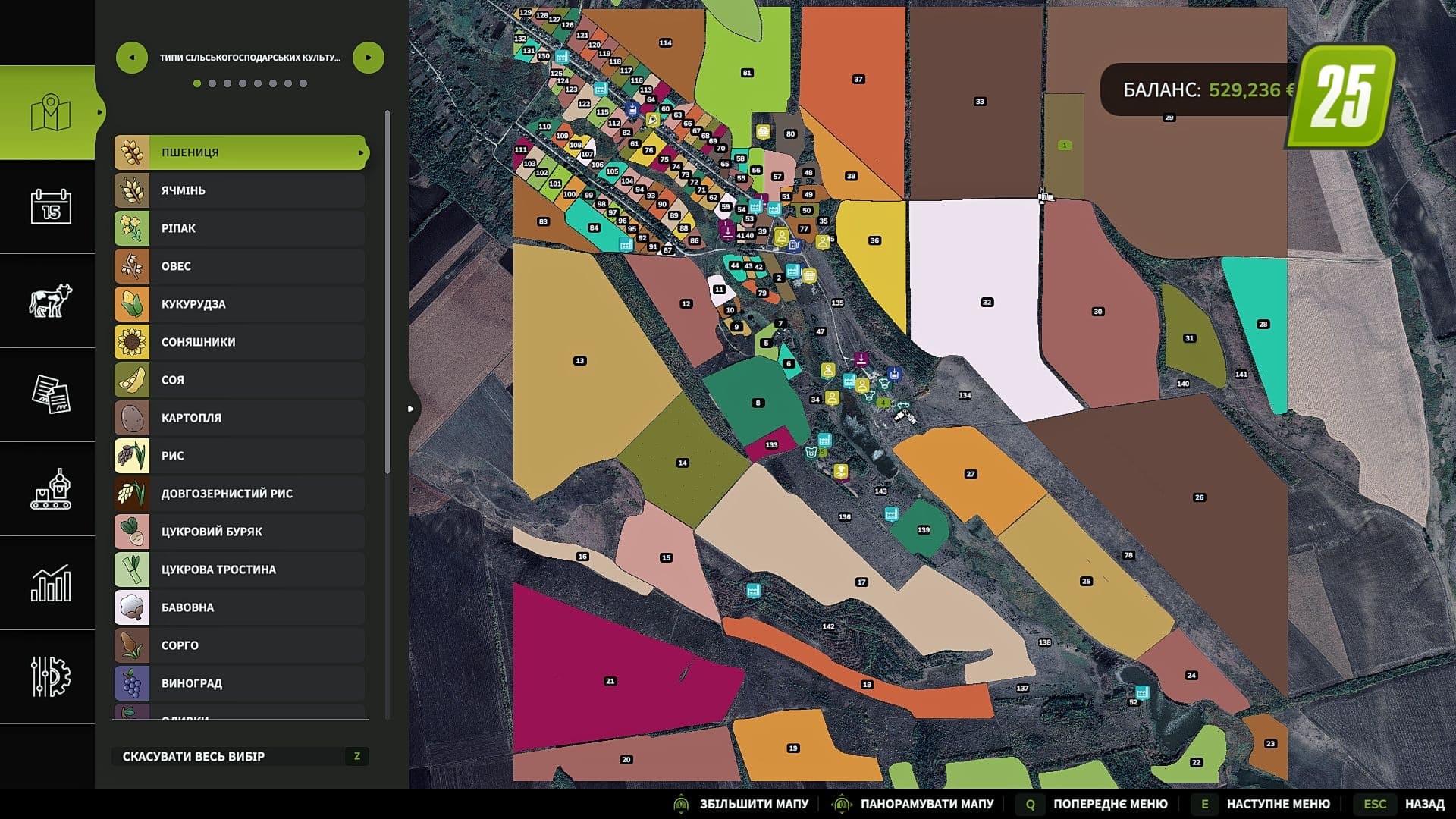Screen dimensions: 1456x819
Task: Select the Цукровий буряк beet icon
Action: point(132,532)
